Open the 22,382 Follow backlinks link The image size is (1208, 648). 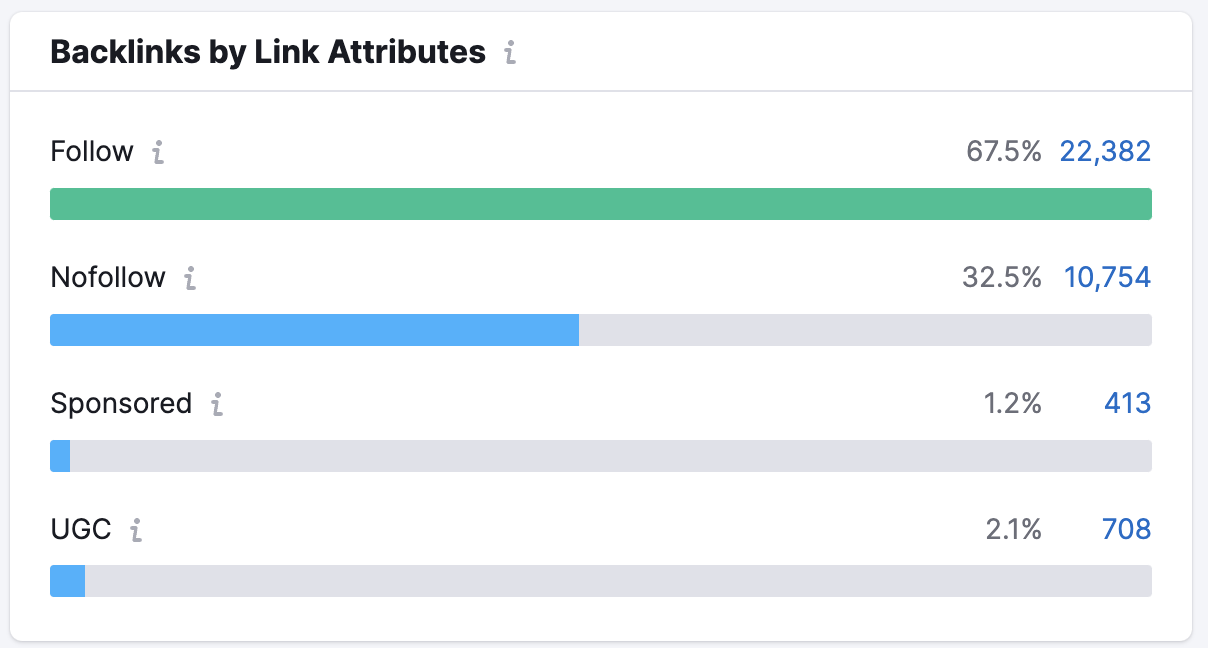(1105, 151)
